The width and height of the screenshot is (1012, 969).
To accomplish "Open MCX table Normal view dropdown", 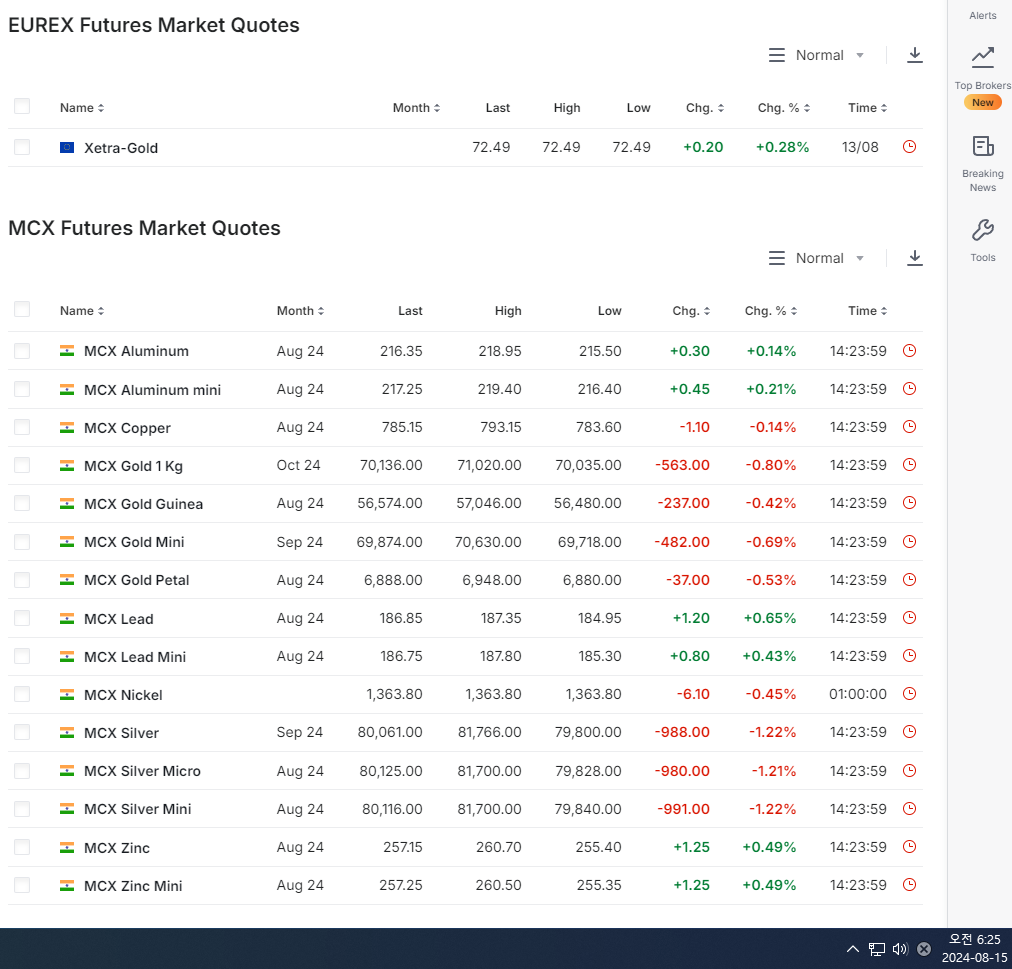I will pos(816,258).
